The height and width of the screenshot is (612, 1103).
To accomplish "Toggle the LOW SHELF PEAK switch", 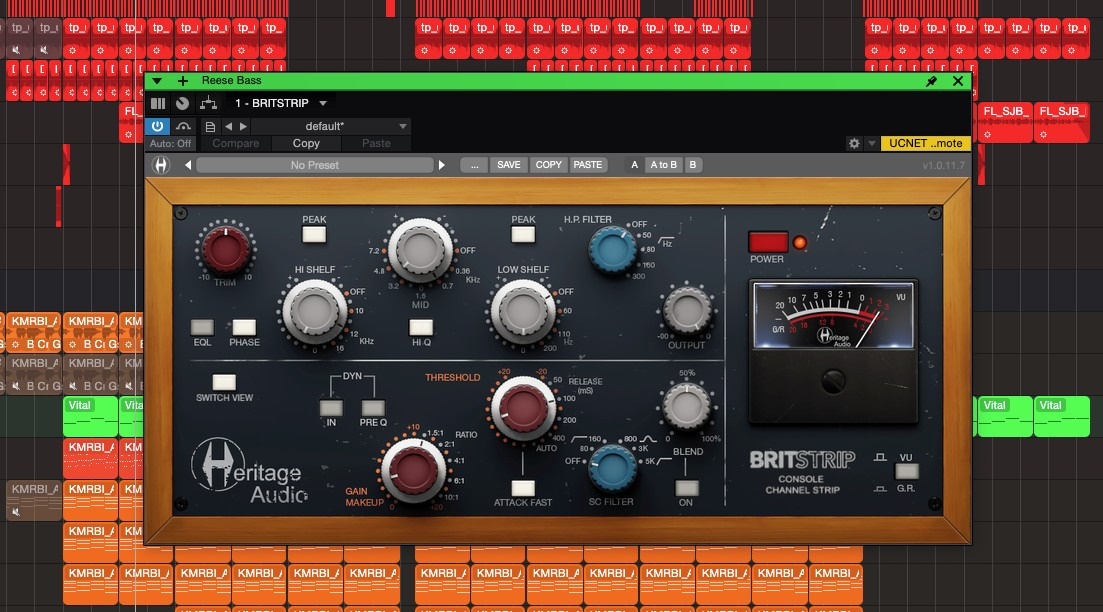I will 523,234.
